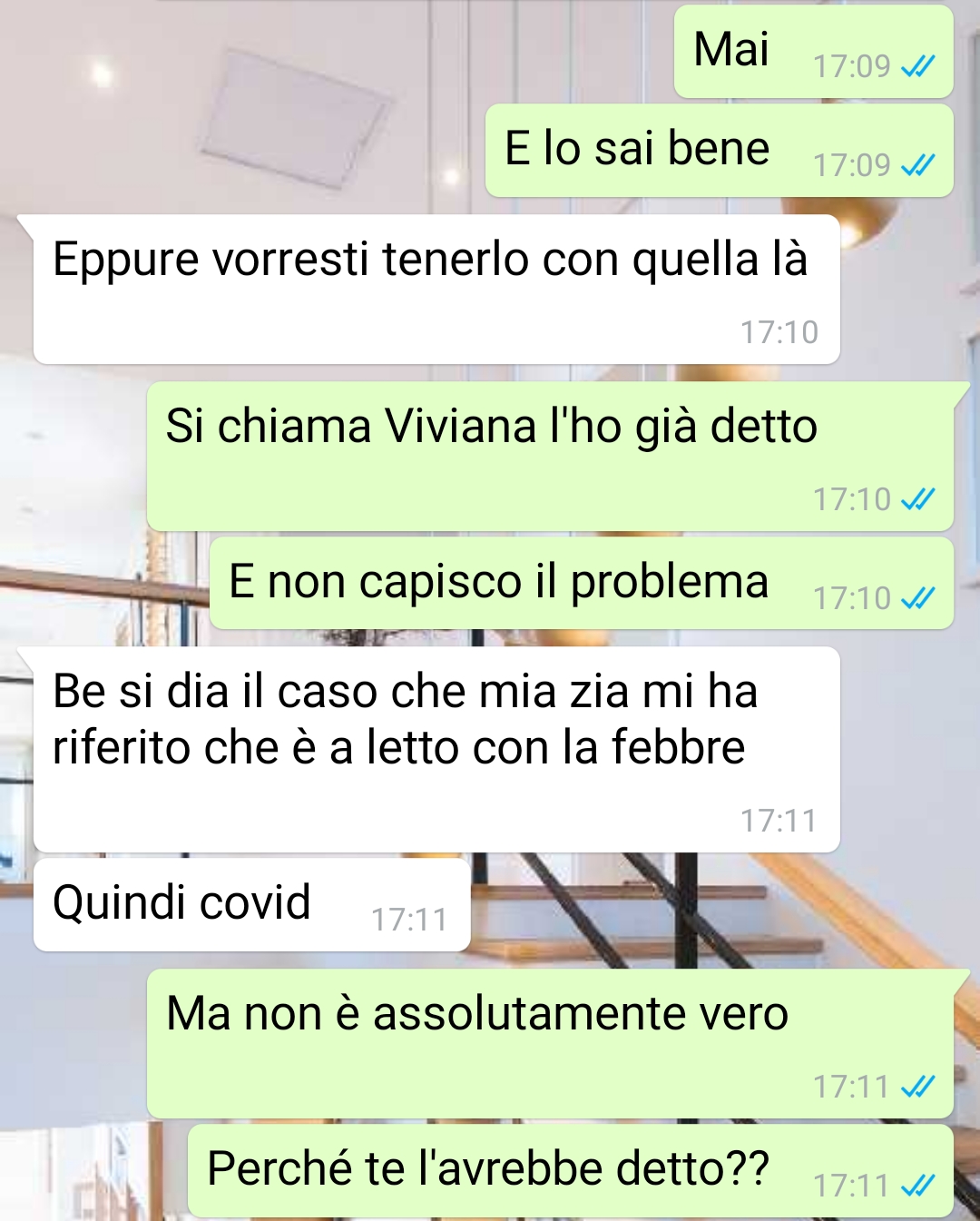Tap read receipt ticks on "Si chiama Viviana" message
980x1221 pixels.
coord(917,499)
